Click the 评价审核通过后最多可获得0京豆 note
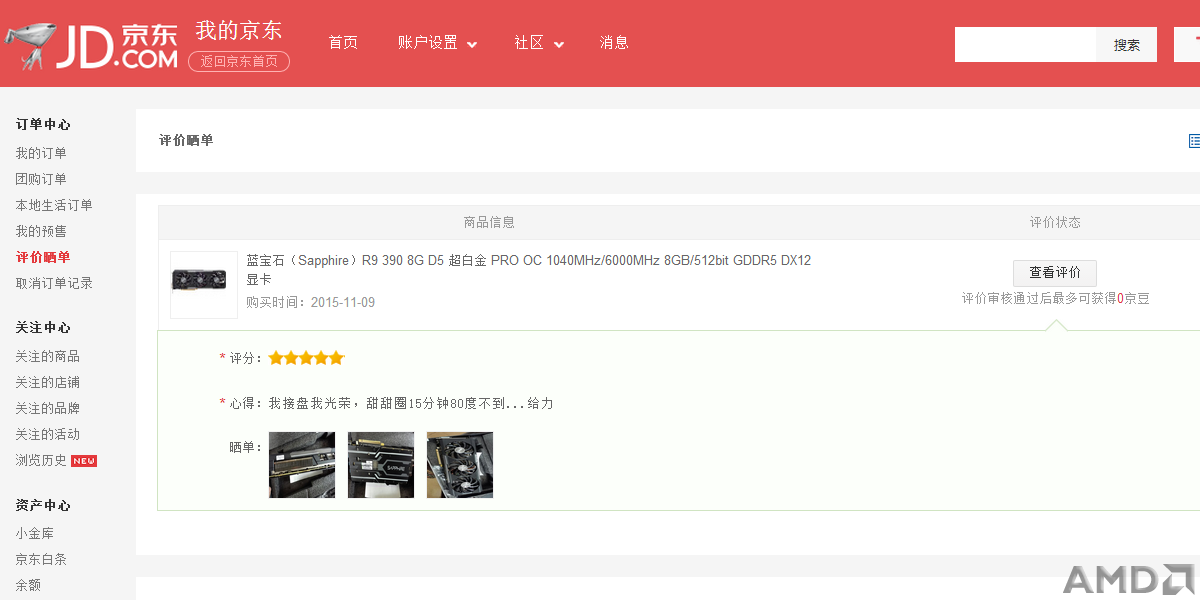Screen dimensions: 1200x600 pos(1055,298)
